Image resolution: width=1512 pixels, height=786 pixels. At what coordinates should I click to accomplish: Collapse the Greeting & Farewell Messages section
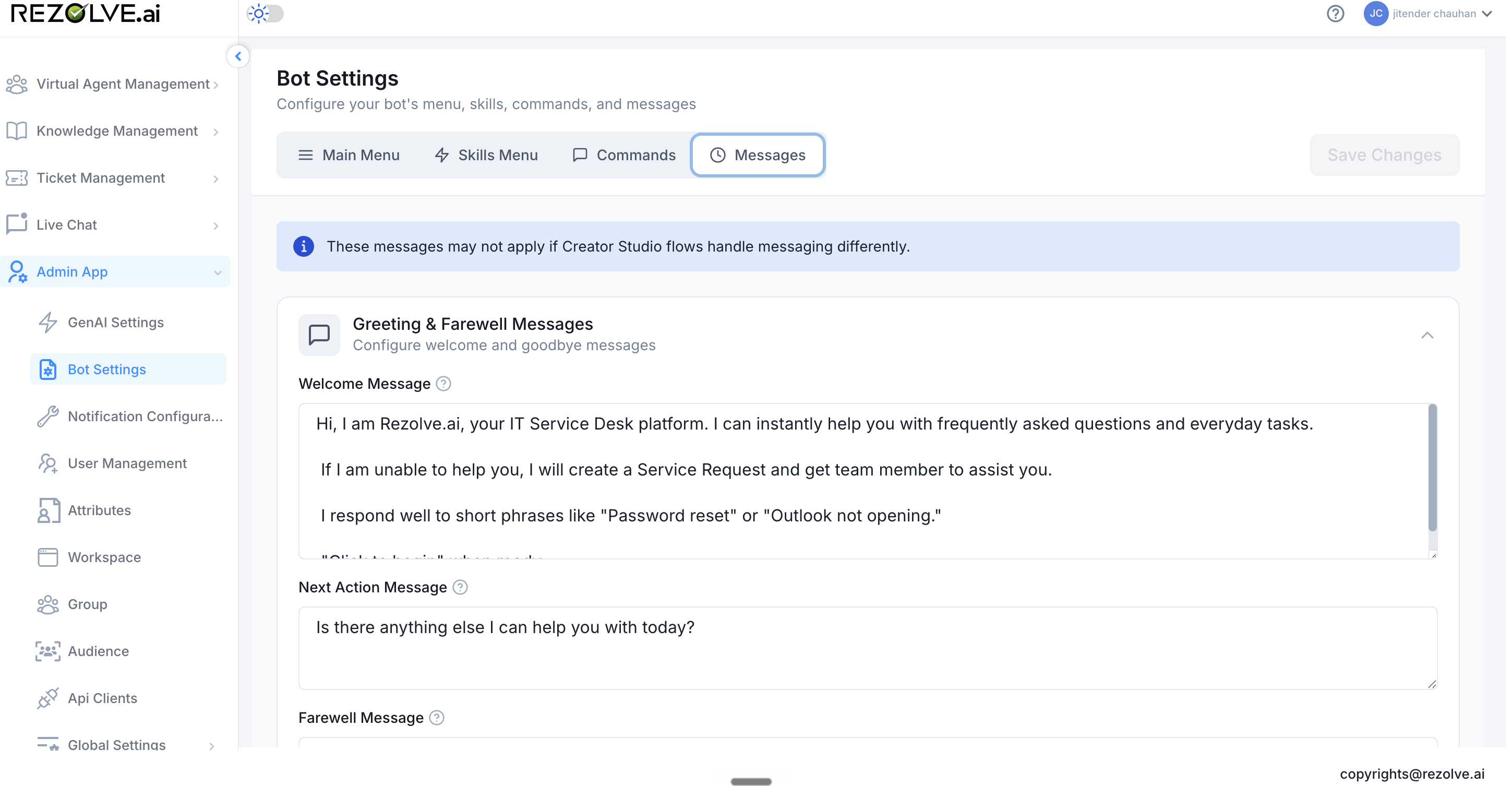[1427, 335]
